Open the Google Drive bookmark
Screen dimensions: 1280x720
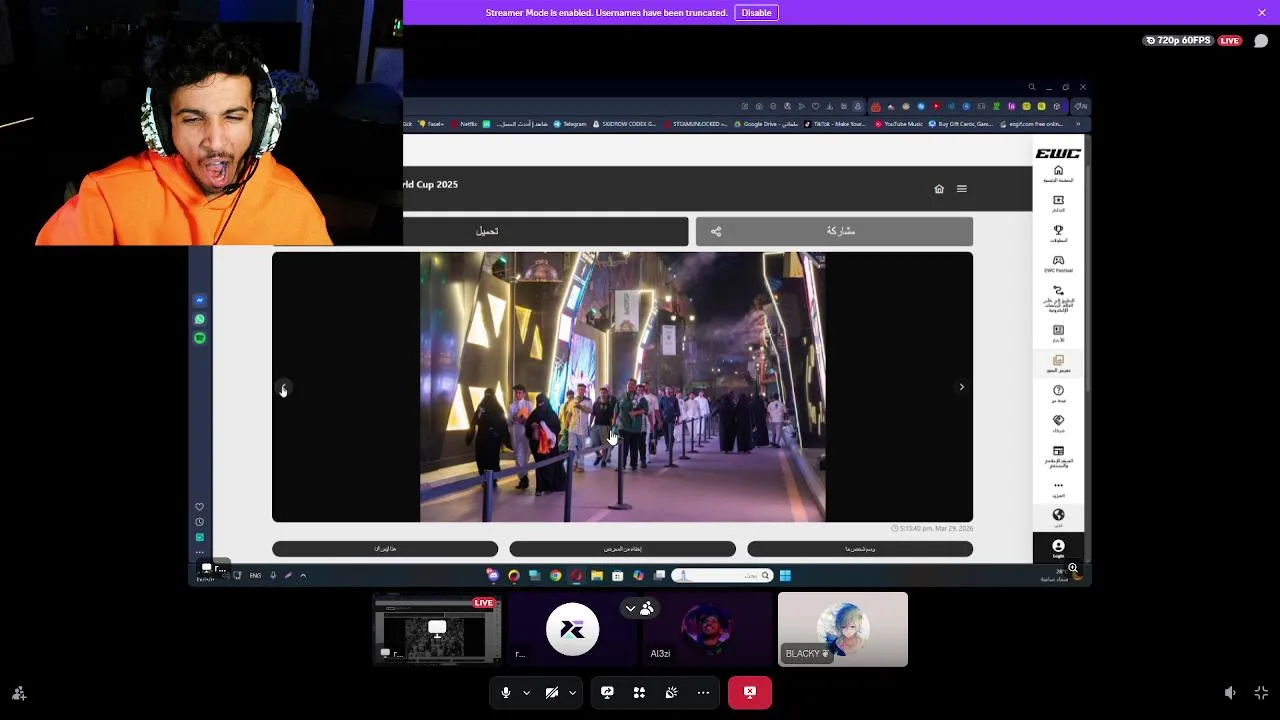[x=767, y=124]
